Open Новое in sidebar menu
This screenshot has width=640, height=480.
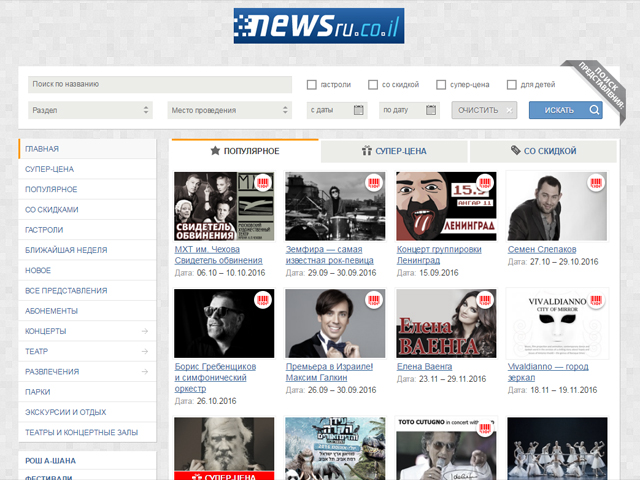pyautogui.click(x=87, y=270)
